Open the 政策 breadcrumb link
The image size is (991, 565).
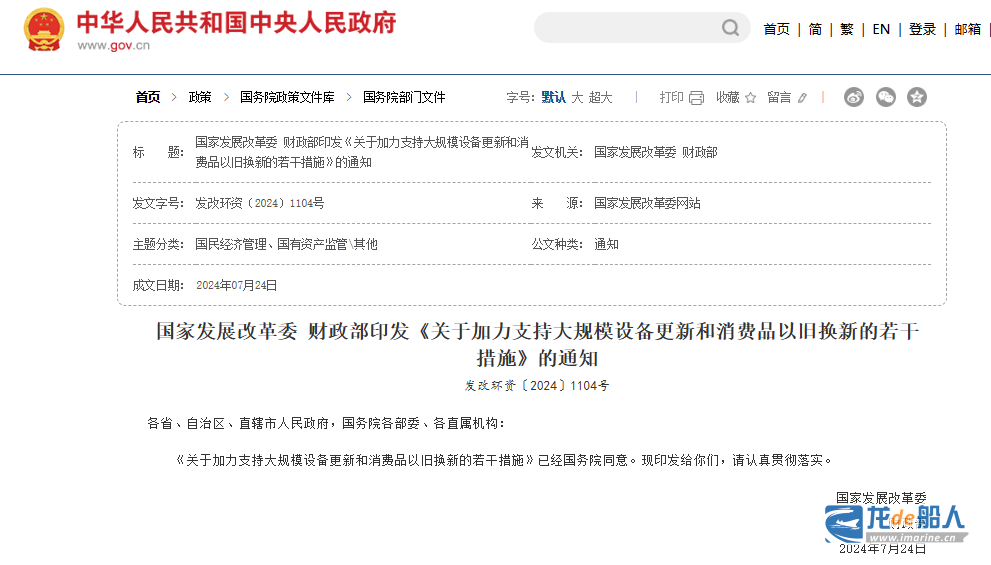tap(200, 97)
